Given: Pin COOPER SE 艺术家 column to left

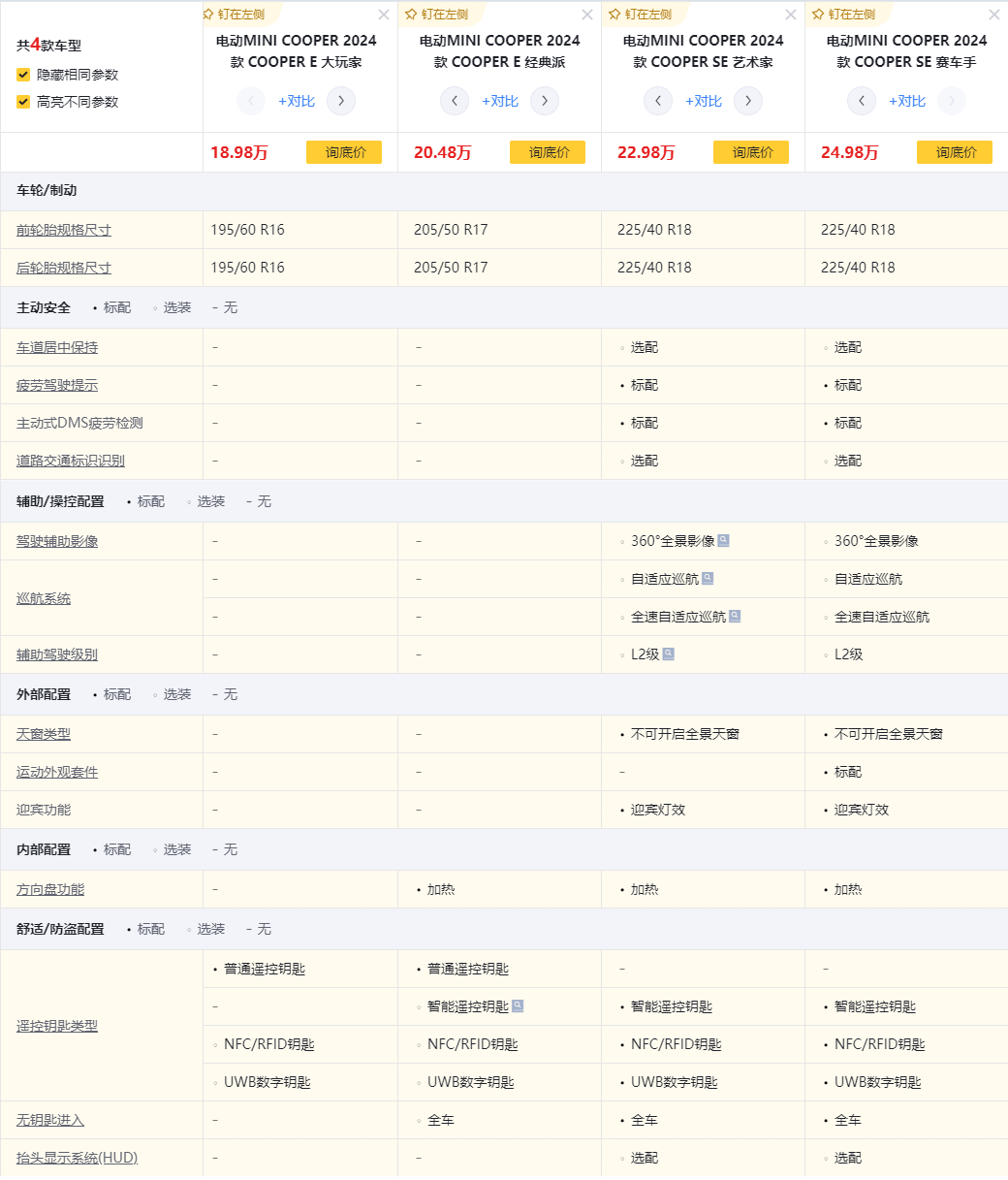Looking at the screenshot, I should [x=641, y=15].
